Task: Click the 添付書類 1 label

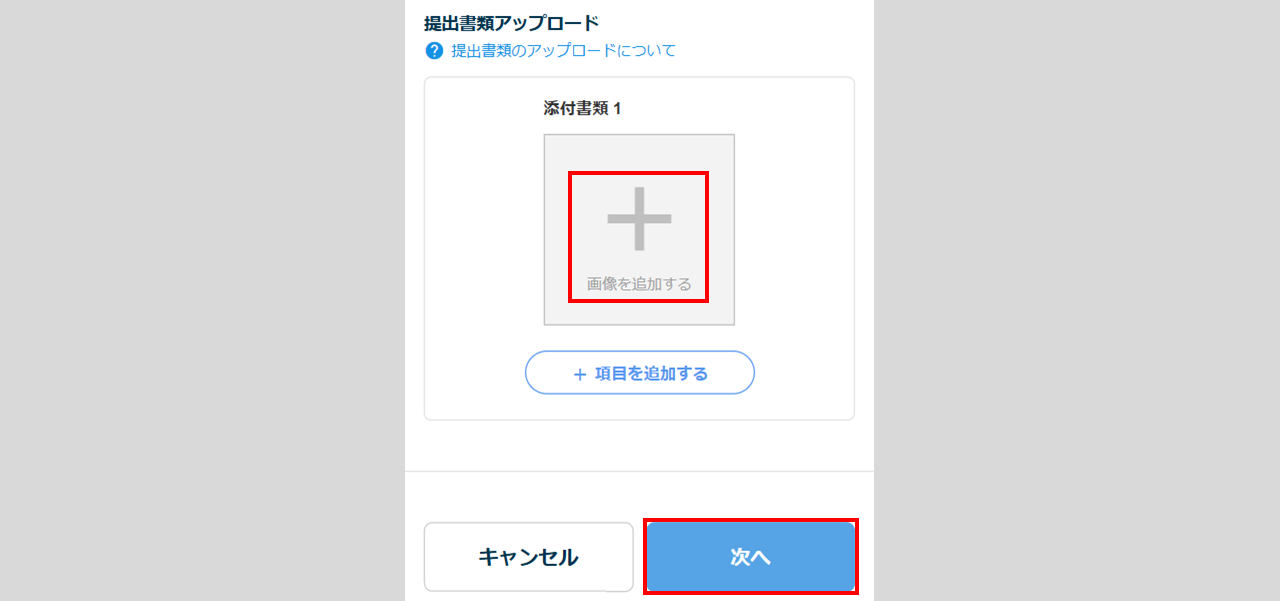Action: click(x=582, y=108)
